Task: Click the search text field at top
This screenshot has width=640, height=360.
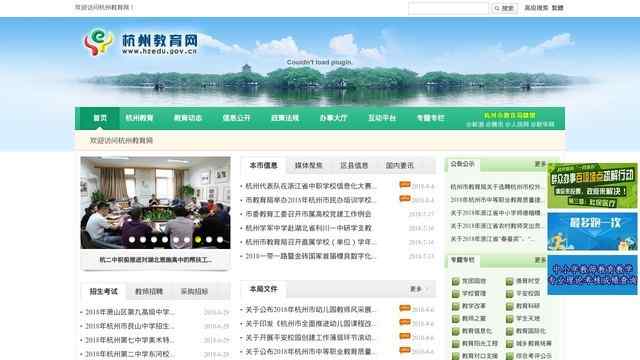Action: click(448, 8)
